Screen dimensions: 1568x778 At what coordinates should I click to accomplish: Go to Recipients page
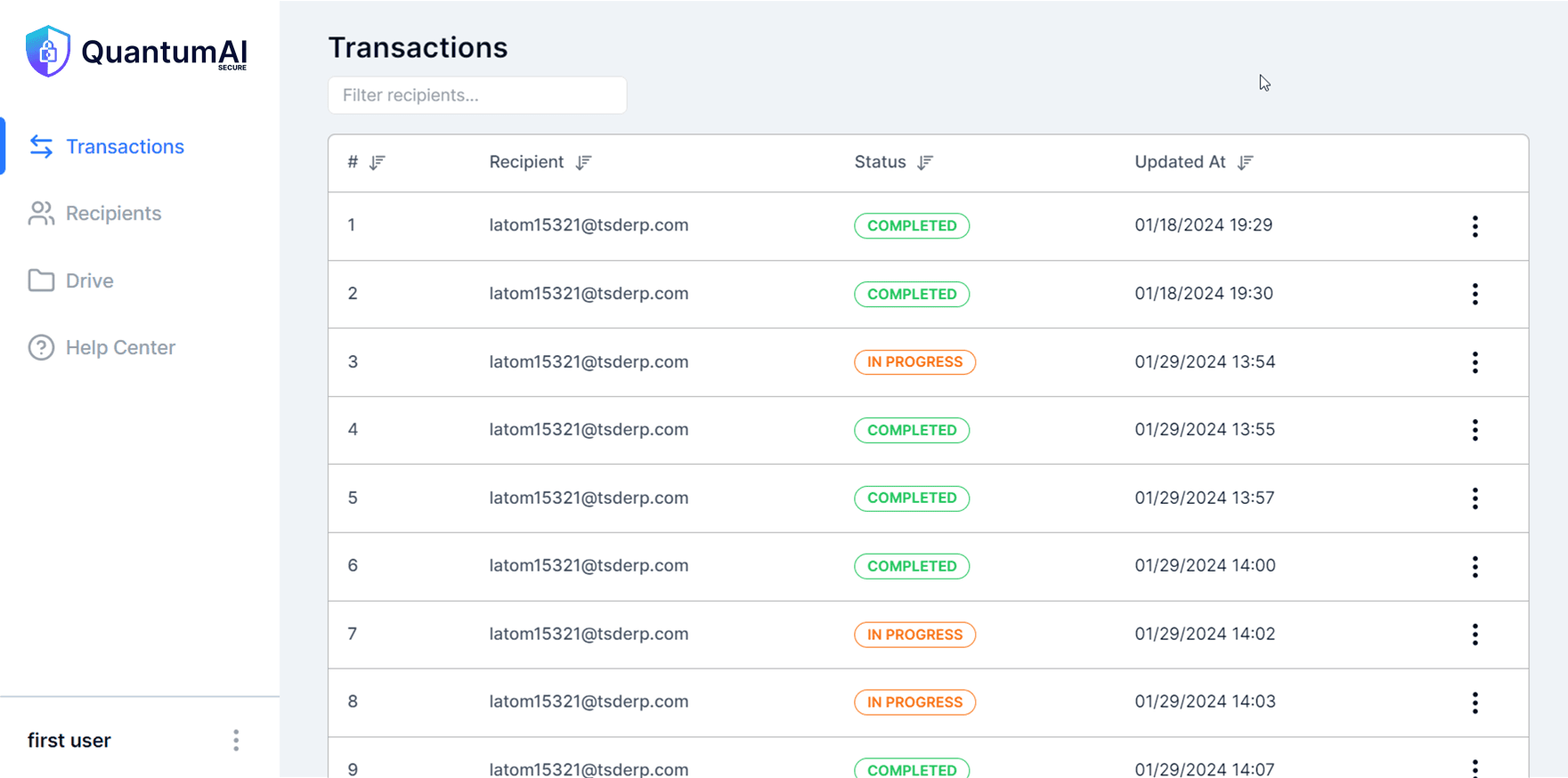(113, 214)
